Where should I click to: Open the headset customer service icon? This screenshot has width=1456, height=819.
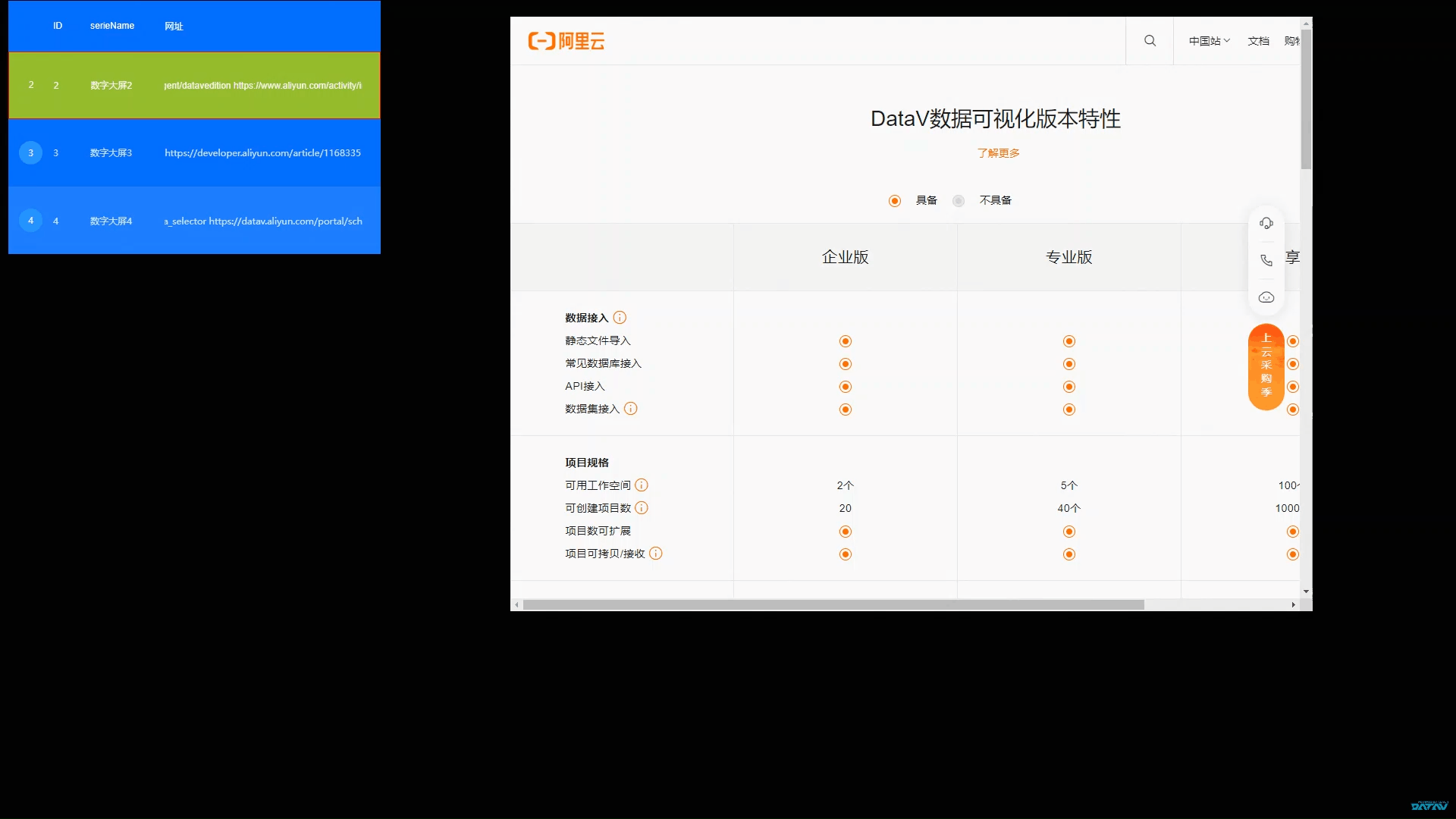coord(1266,223)
